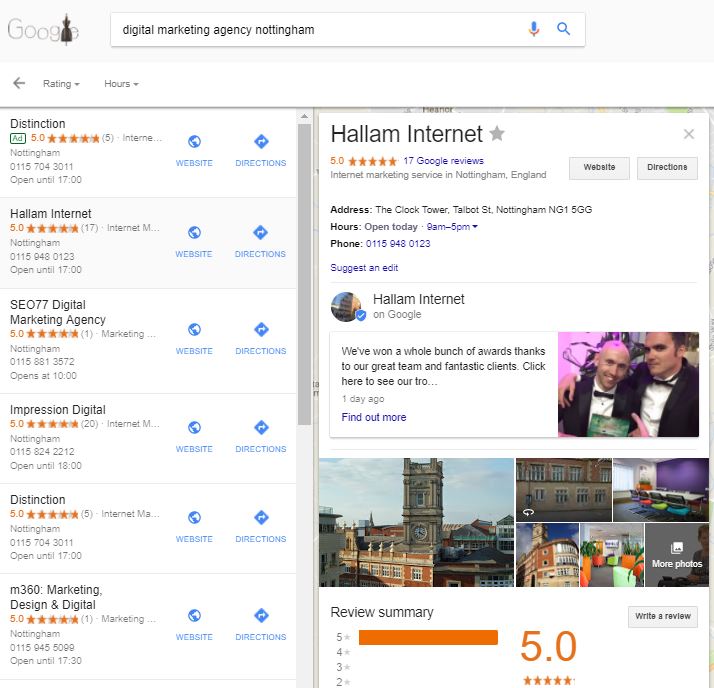Click Find out more link
This screenshot has width=714, height=688.
pyautogui.click(x=374, y=417)
